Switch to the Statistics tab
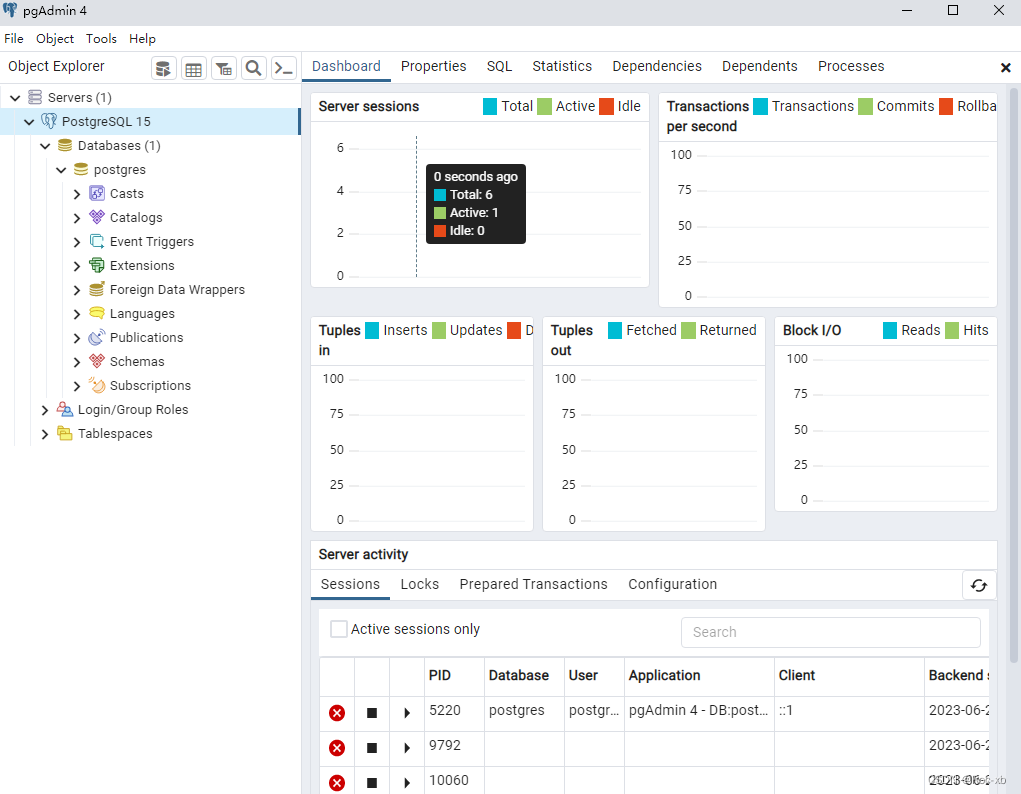Viewport: 1021px width, 794px height. tap(562, 66)
